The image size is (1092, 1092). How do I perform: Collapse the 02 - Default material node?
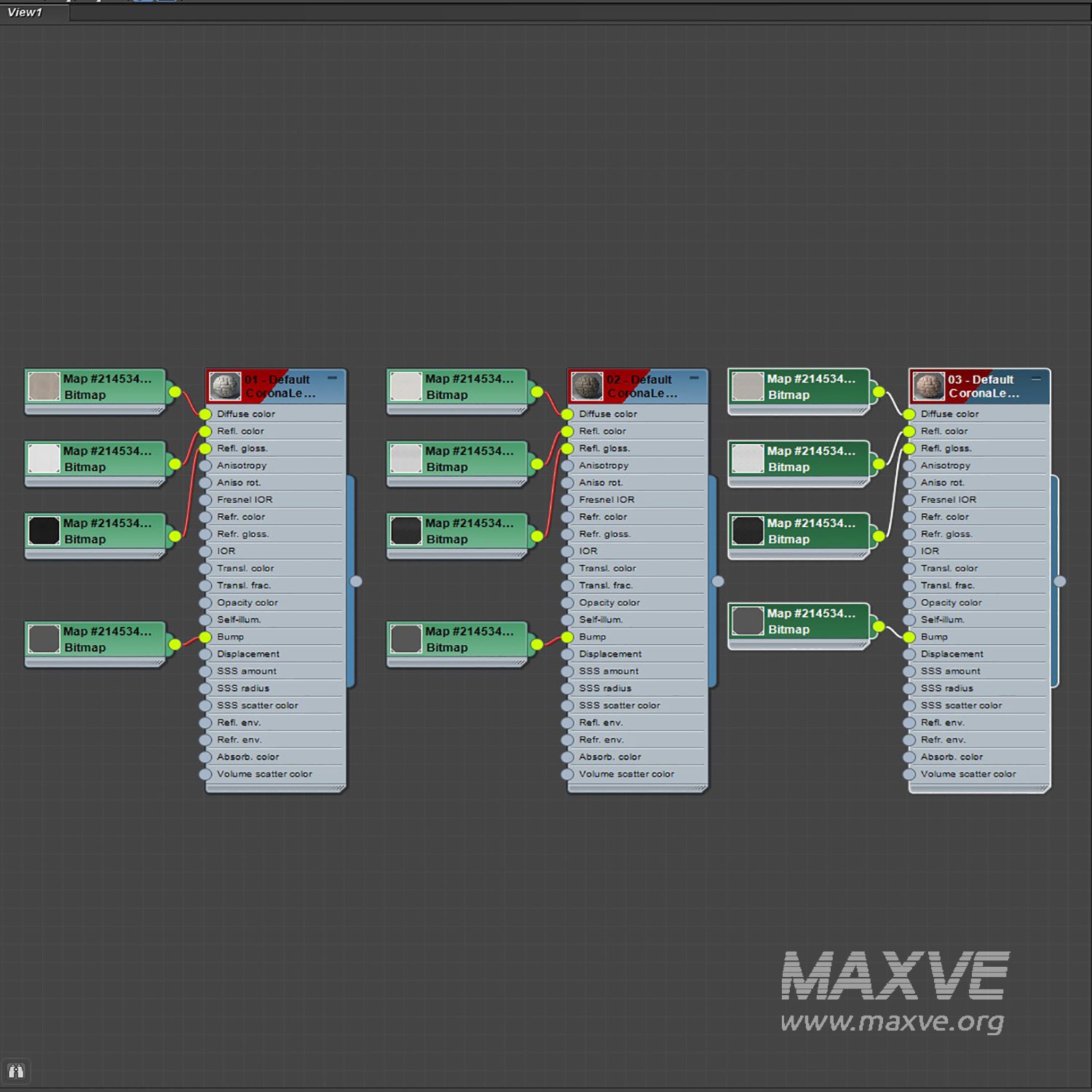pos(694,378)
